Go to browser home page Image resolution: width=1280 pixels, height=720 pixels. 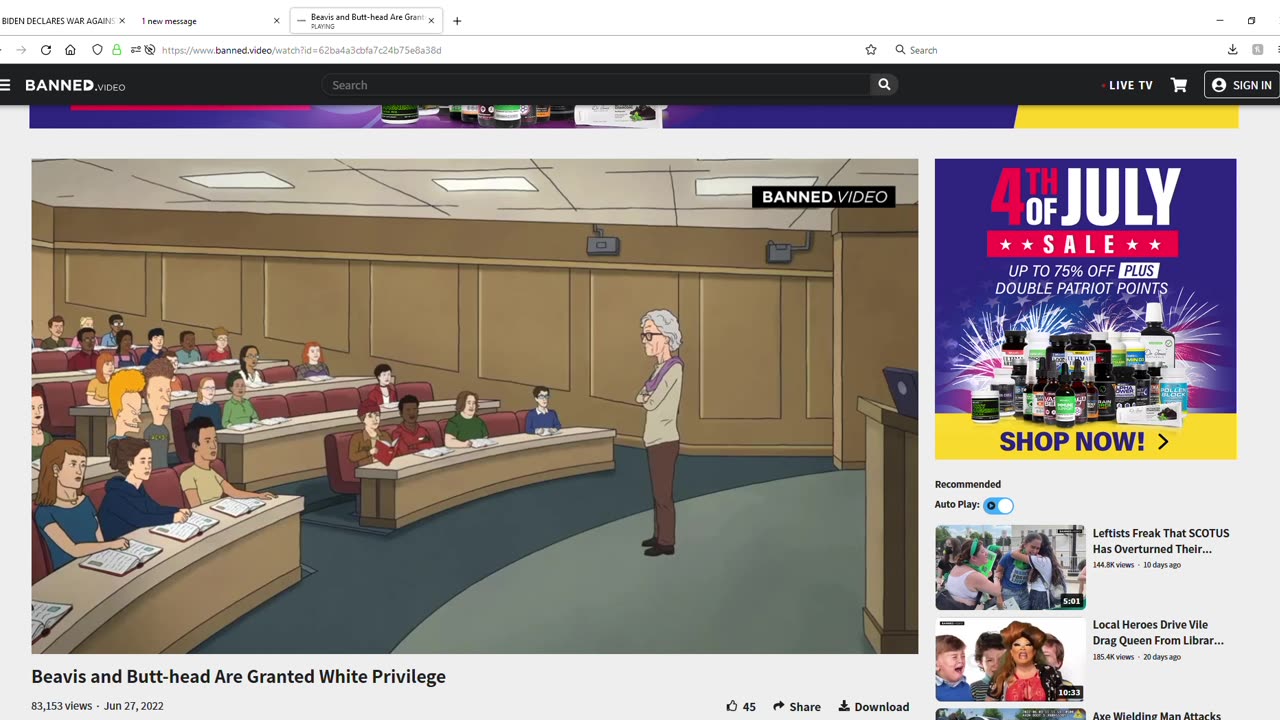pos(70,50)
